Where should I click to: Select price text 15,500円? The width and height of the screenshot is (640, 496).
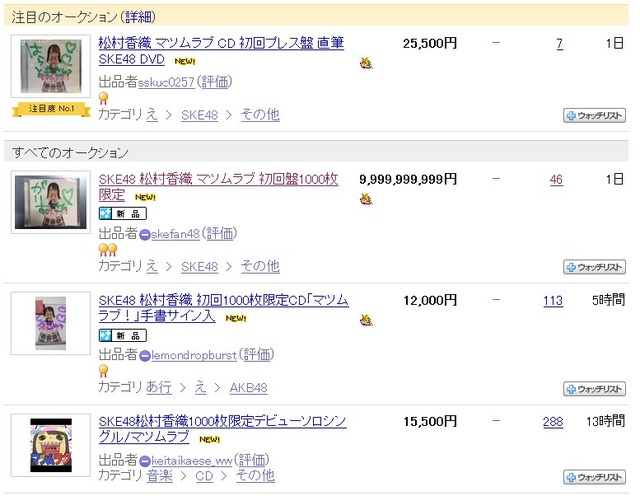[430, 422]
